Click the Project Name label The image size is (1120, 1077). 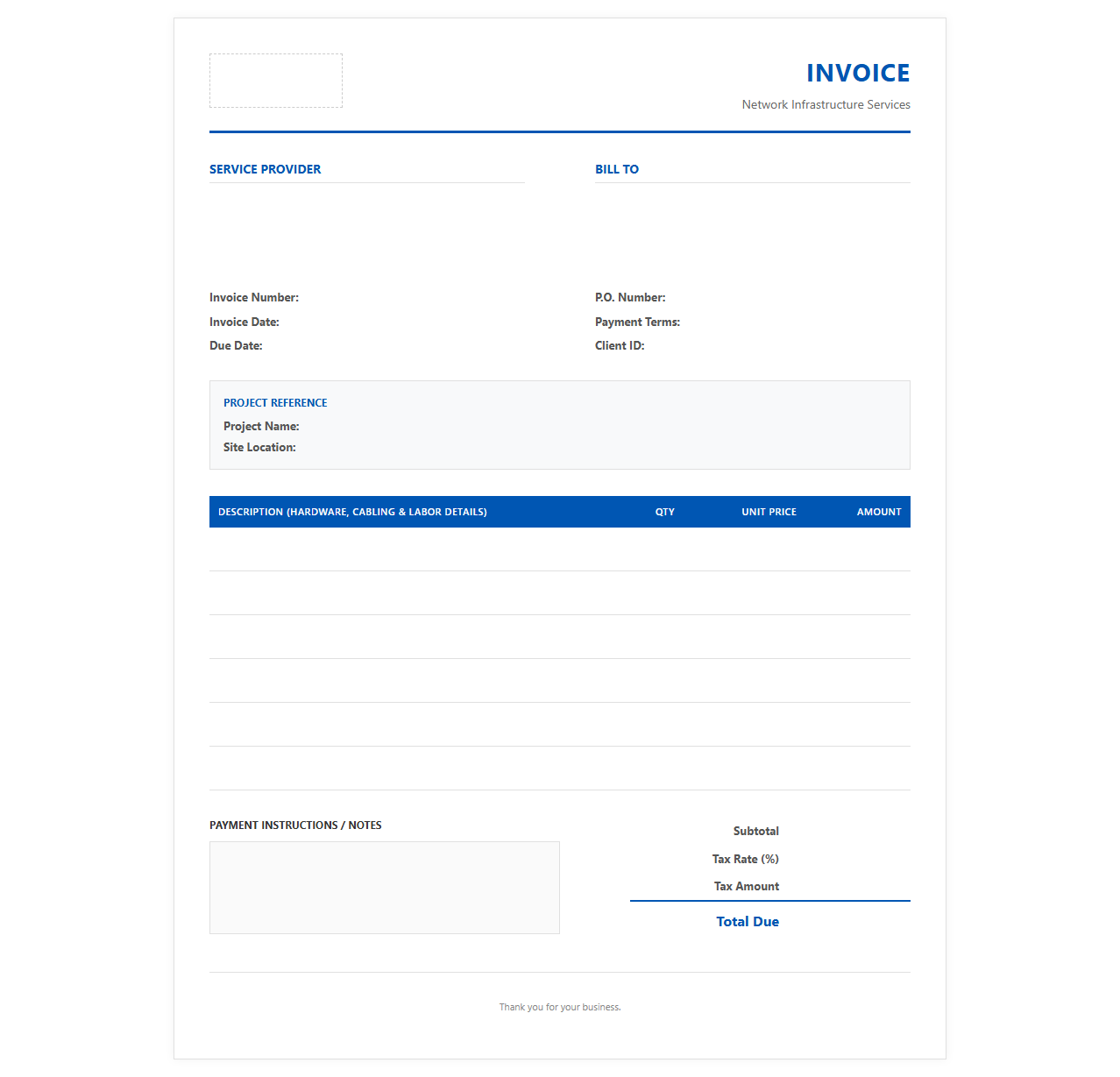coord(261,426)
